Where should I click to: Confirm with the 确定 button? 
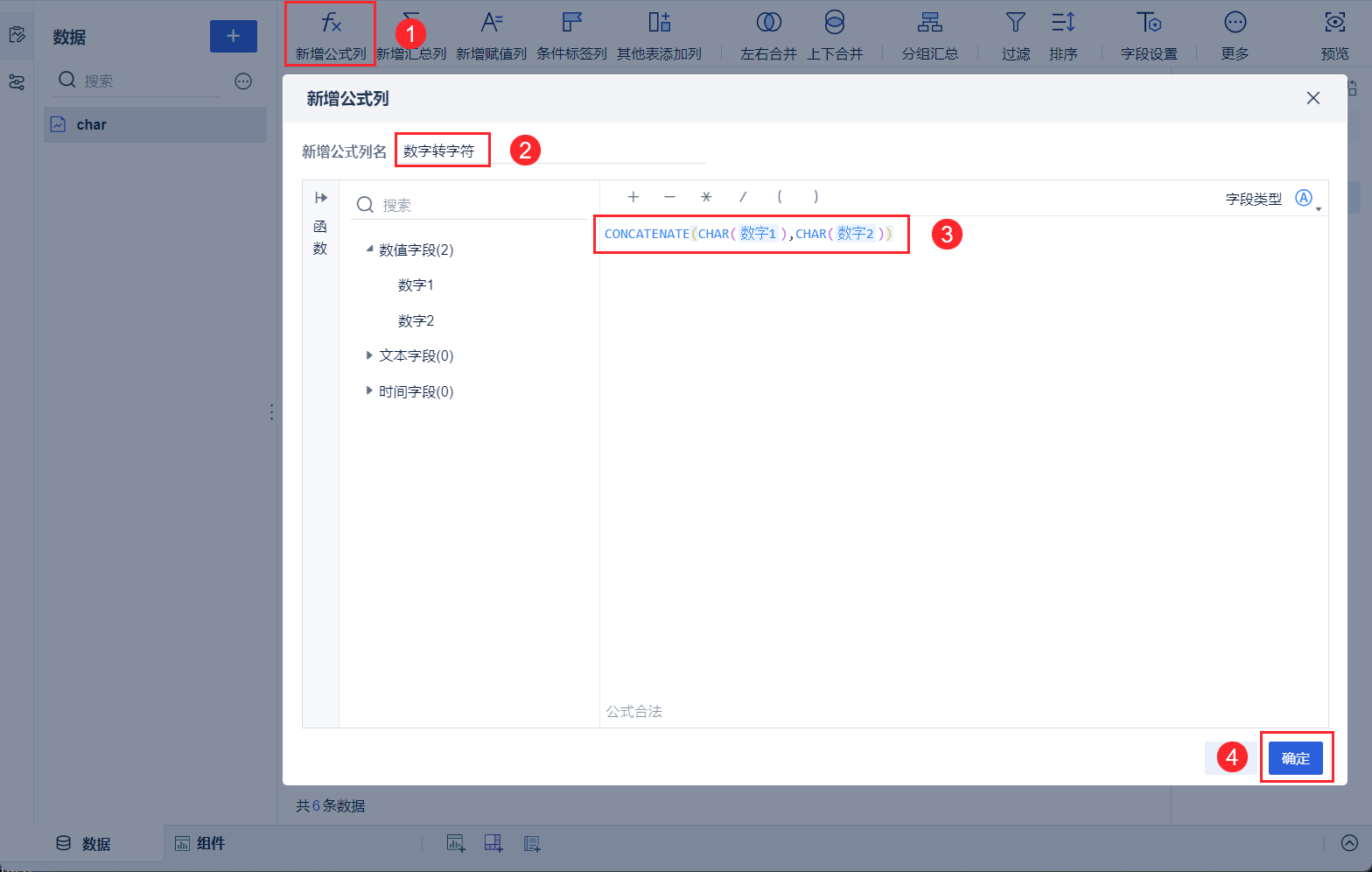pyautogui.click(x=1296, y=758)
